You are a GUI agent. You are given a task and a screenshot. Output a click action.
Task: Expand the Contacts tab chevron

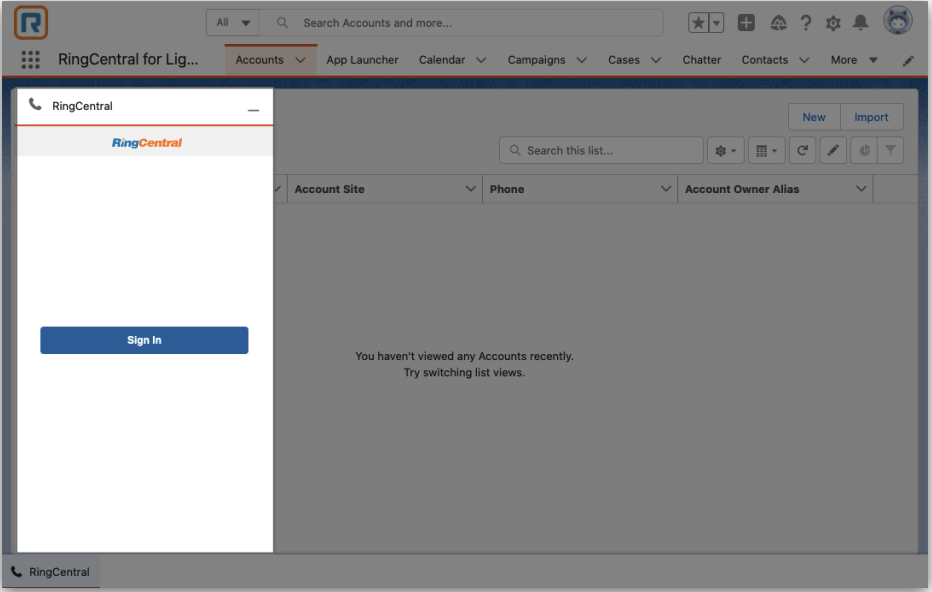pos(804,60)
